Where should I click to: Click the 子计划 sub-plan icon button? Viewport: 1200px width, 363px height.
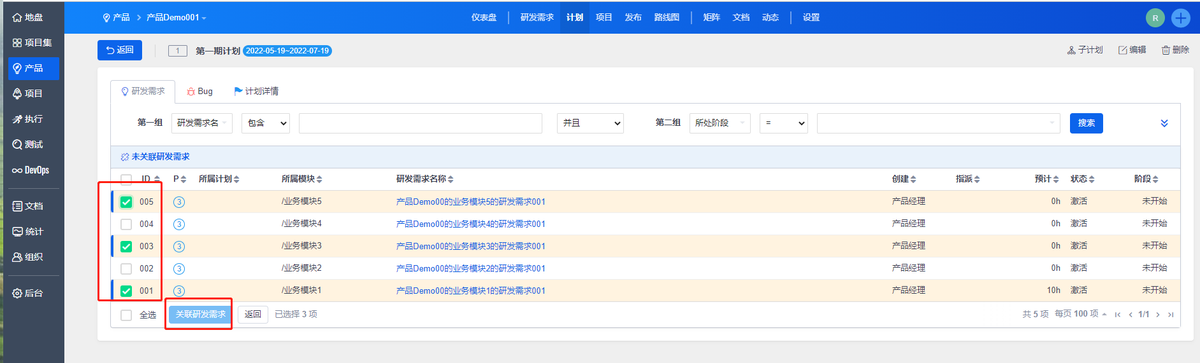coord(1085,50)
